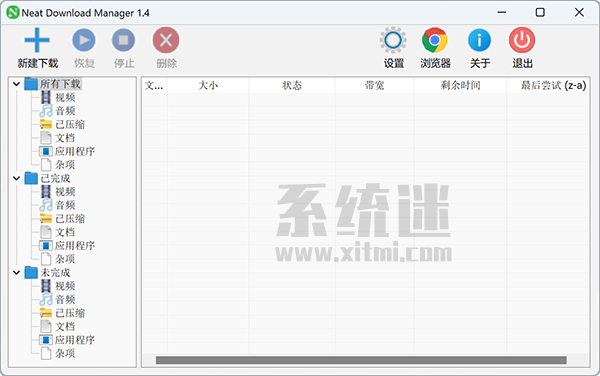Maximize the Neat Download Manager window

[x=540, y=12]
